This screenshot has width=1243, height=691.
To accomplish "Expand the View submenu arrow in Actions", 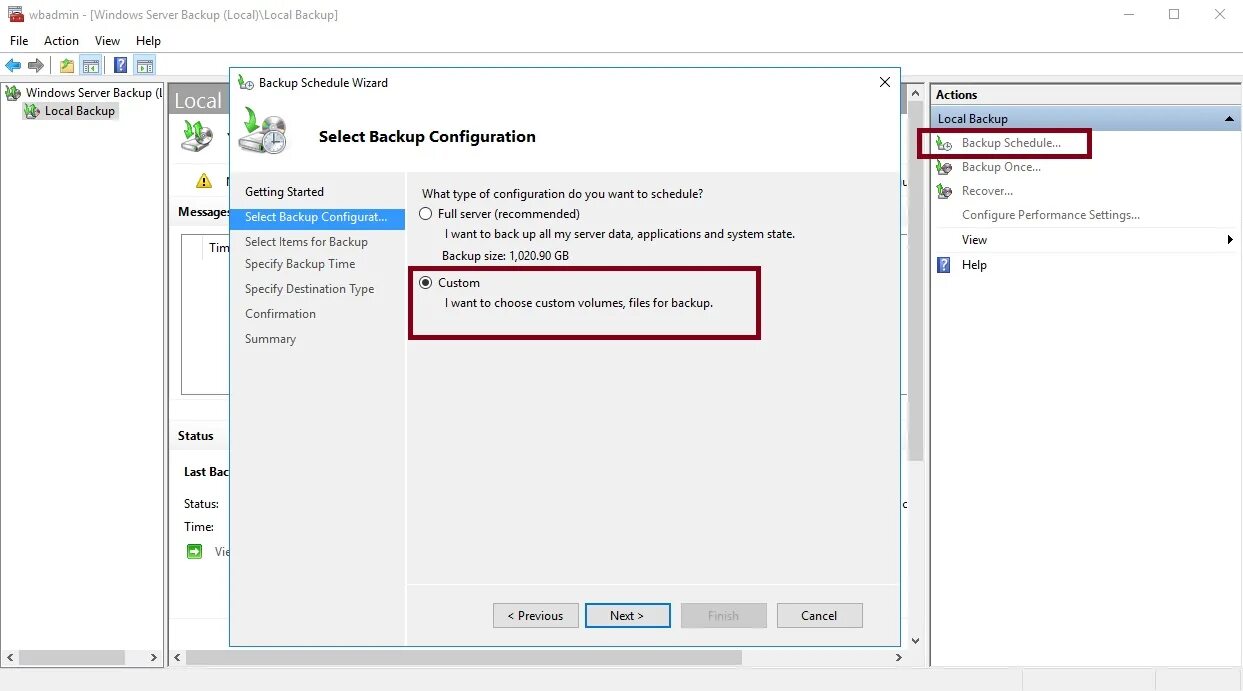I will 1230,240.
